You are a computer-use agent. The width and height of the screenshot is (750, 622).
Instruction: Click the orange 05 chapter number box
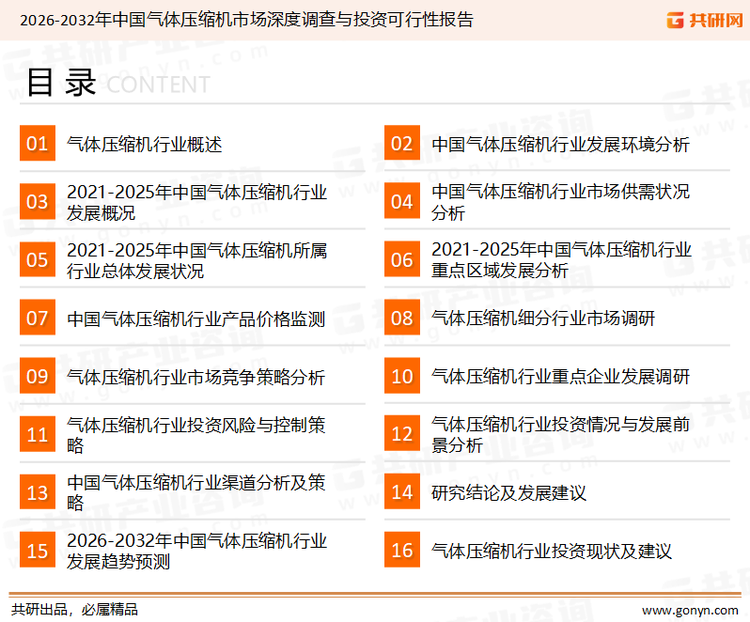[x=37, y=259]
